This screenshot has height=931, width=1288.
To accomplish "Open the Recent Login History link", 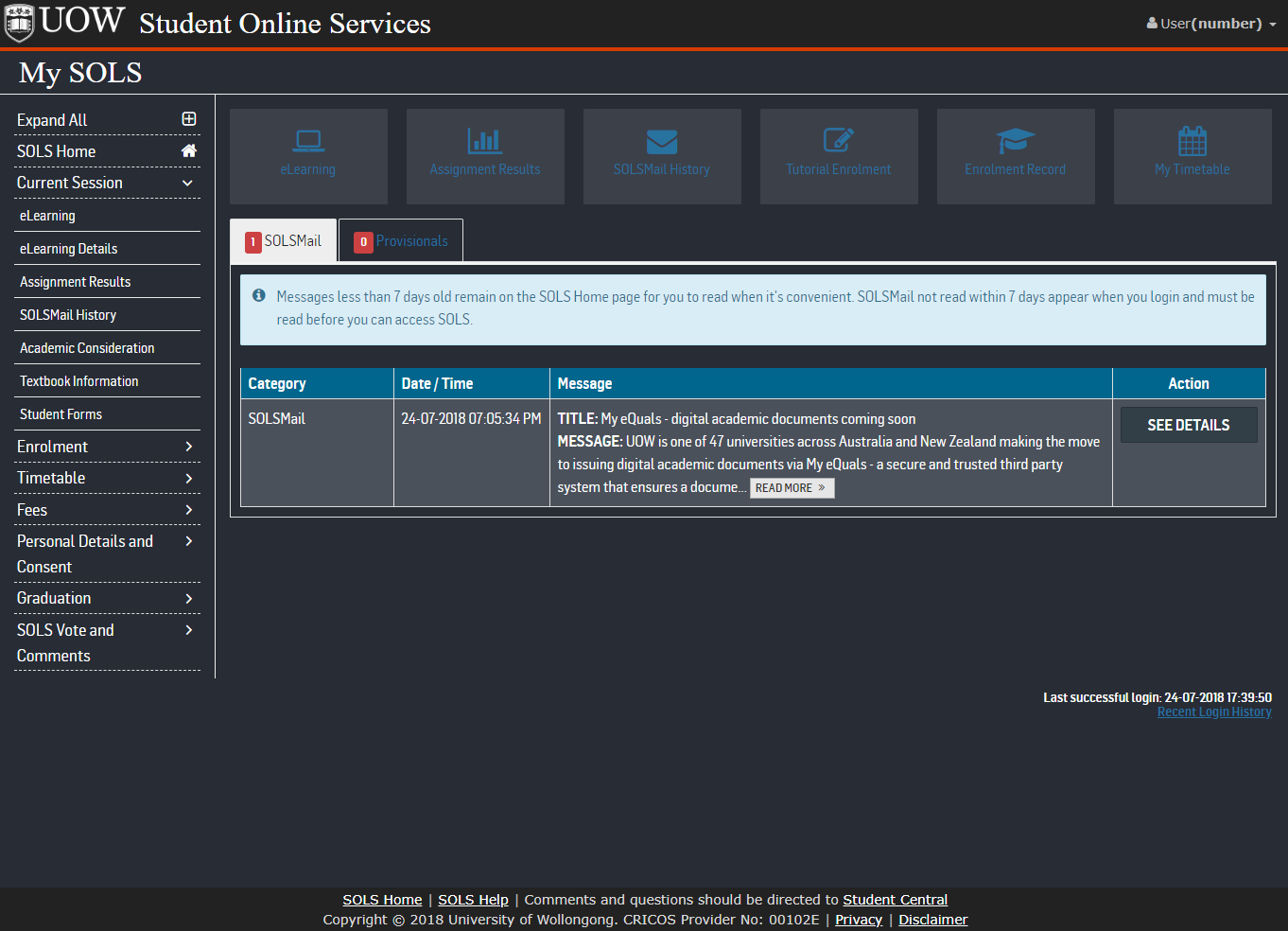I will (x=1214, y=711).
